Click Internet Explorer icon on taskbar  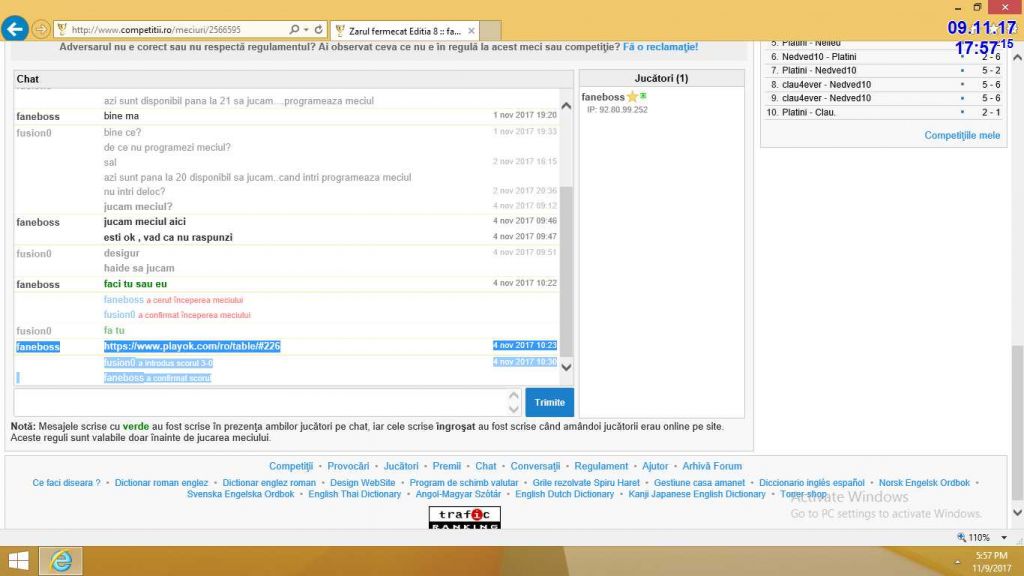[x=61, y=561]
